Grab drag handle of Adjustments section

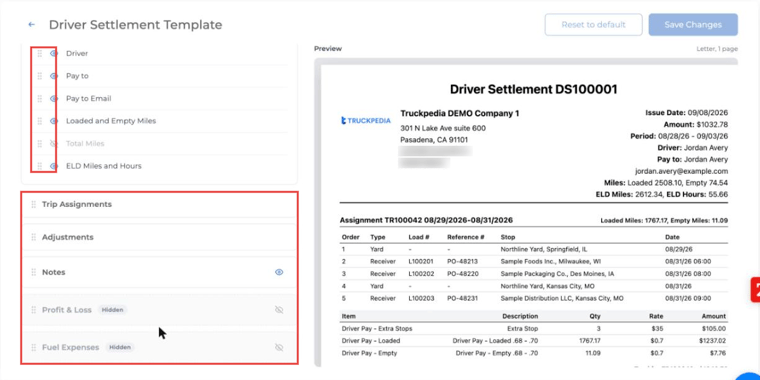pyautogui.click(x=33, y=238)
